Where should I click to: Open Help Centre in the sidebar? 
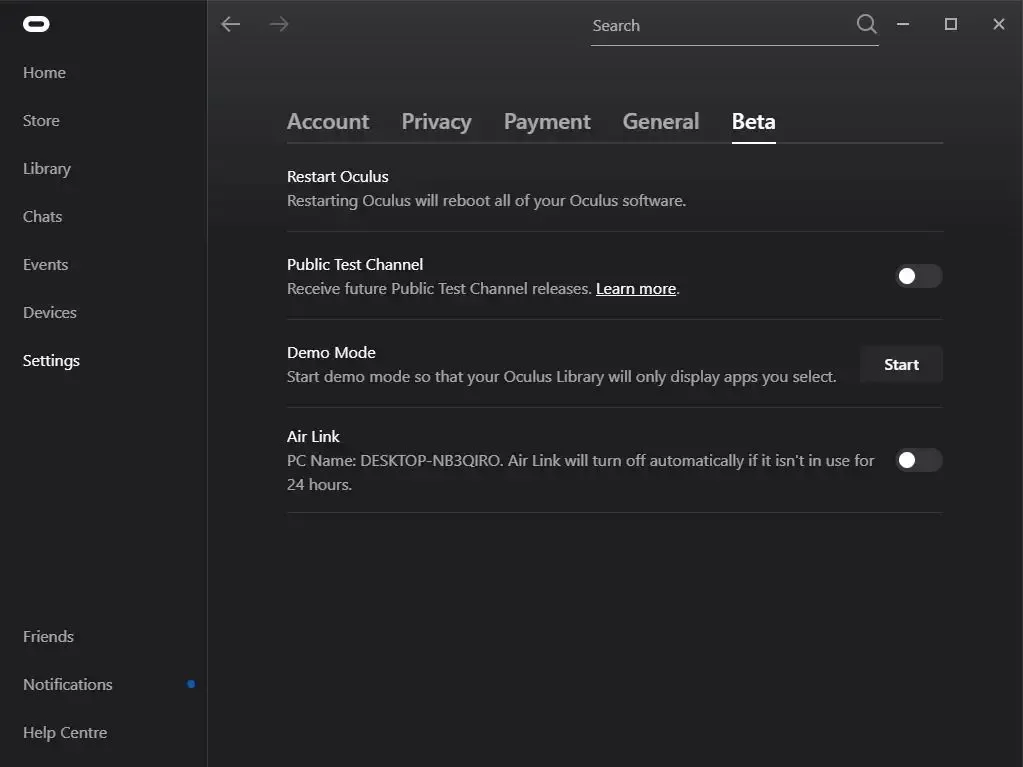[x=65, y=732]
